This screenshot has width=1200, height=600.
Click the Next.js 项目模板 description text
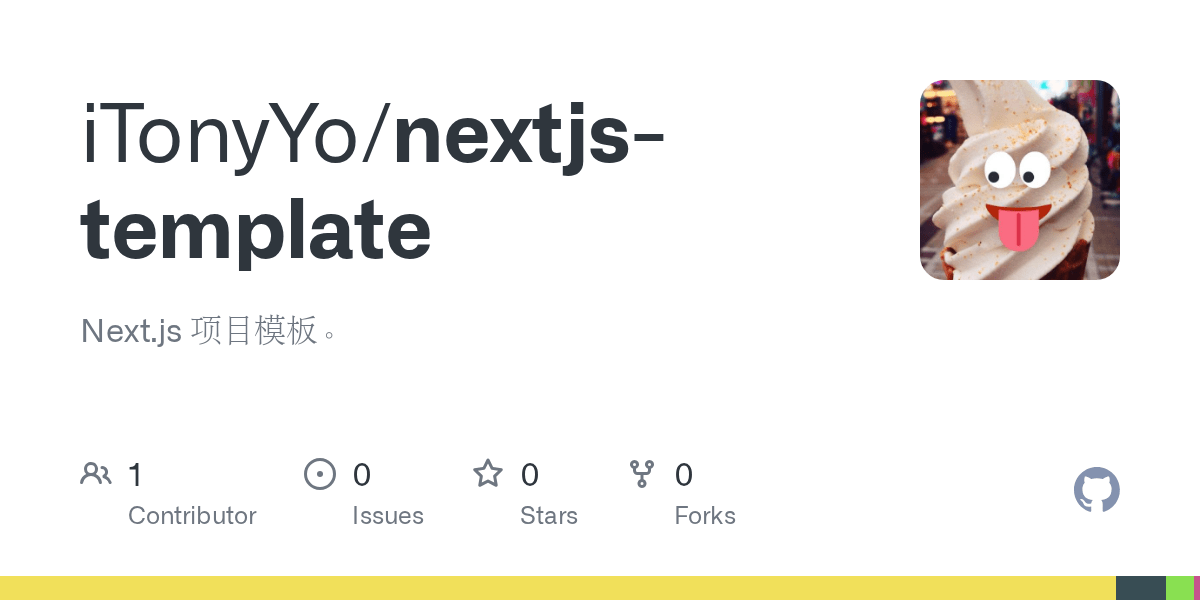(x=208, y=331)
